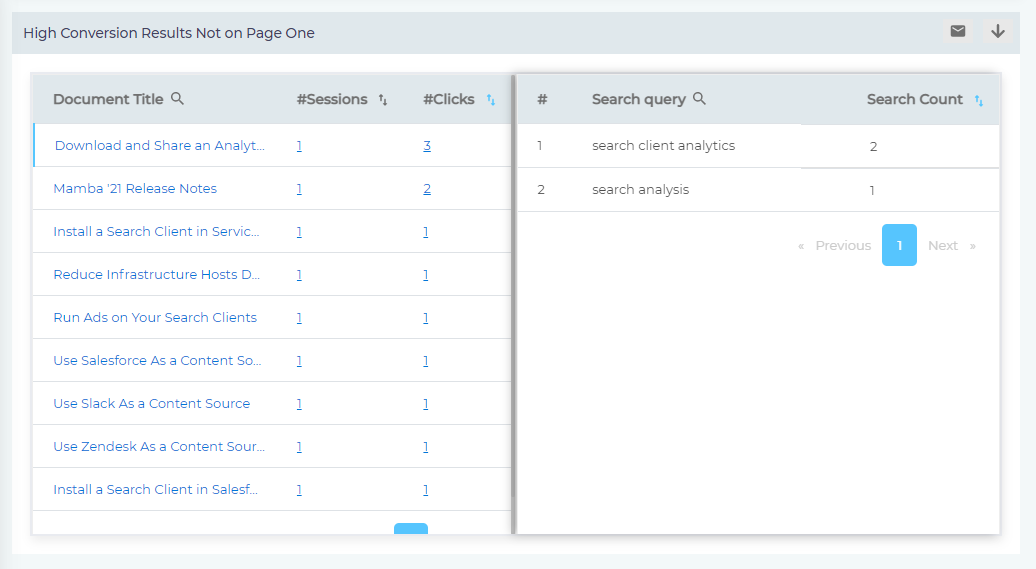Click search icon beside Document Title

pyautogui.click(x=177, y=99)
